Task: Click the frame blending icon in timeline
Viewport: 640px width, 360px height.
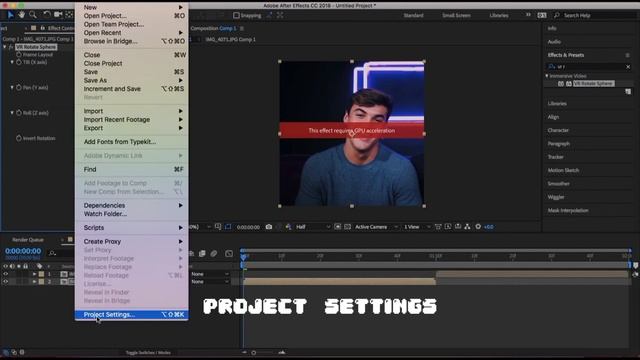Action: coord(202,253)
